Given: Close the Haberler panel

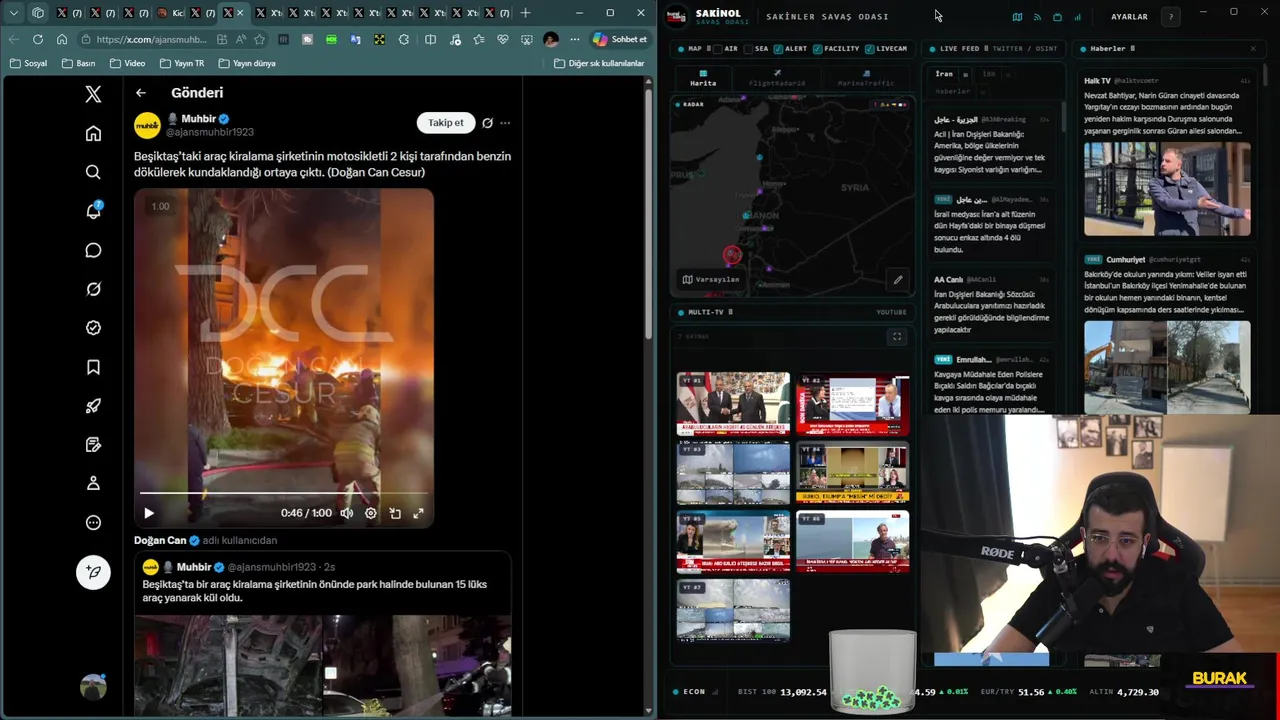Looking at the screenshot, I should (1253, 48).
